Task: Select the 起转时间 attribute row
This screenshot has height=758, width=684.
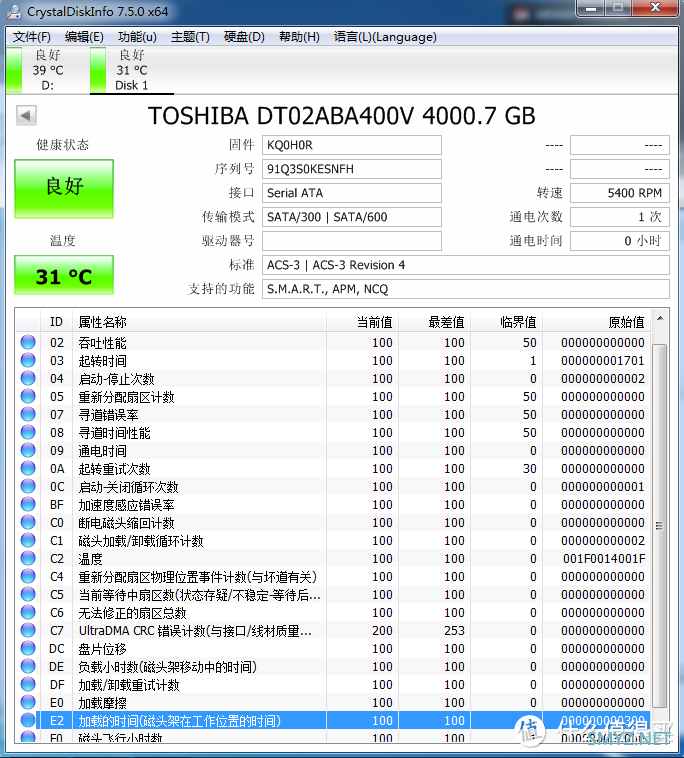Action: pyautogui.click(x=333, y=360)
